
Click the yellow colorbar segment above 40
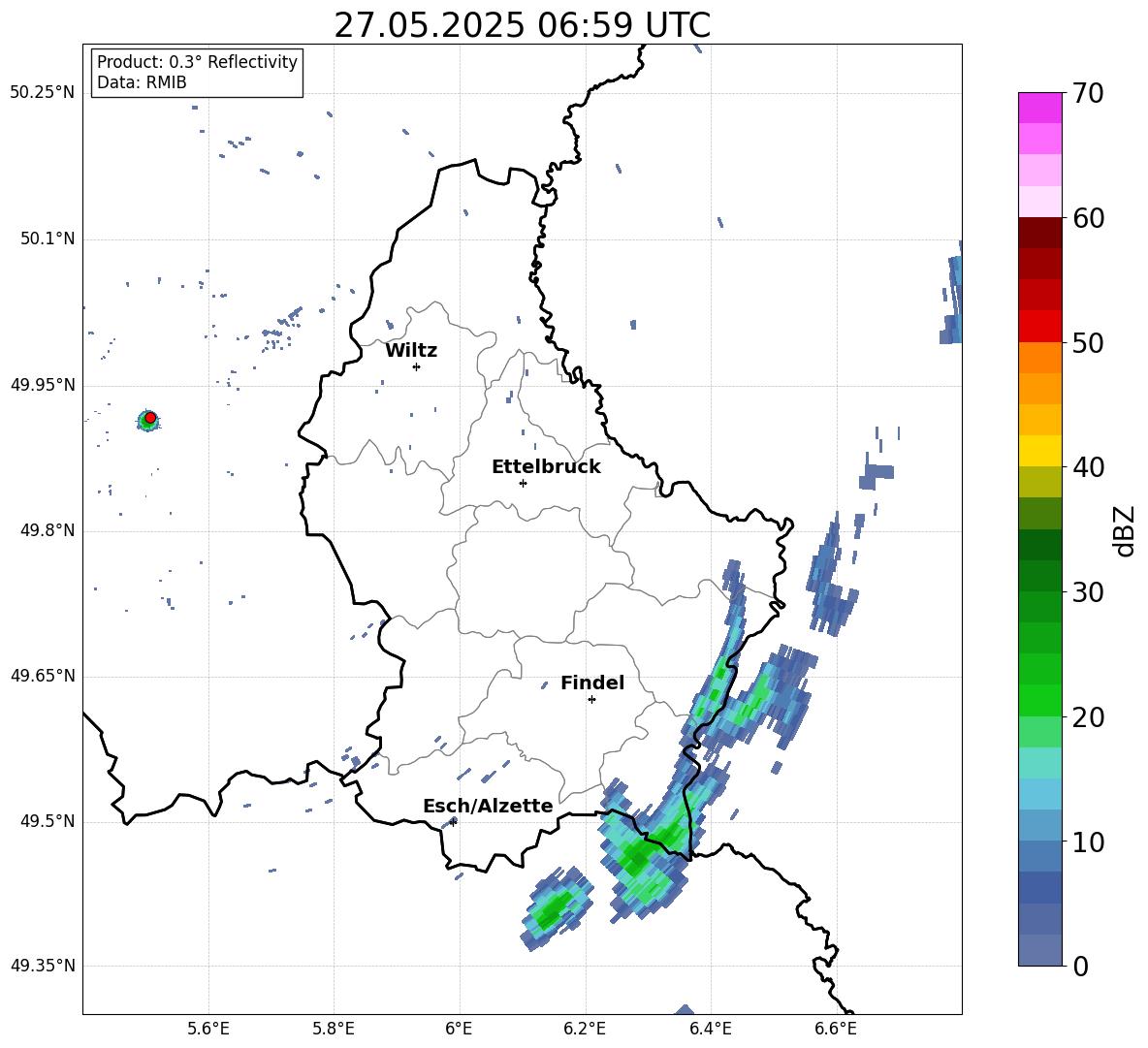click(x=1039, y=451)
